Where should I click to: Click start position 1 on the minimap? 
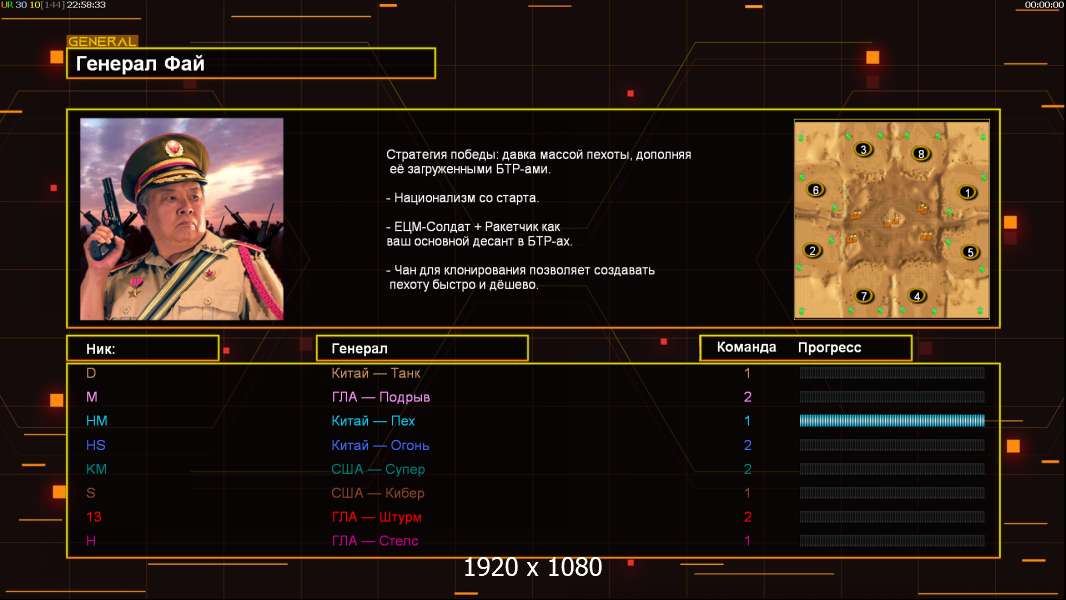click(x=967, y=193)
